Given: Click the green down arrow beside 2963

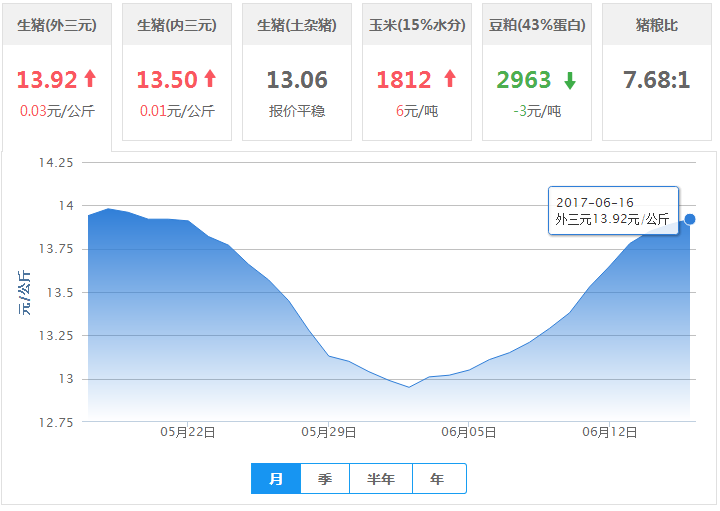Looking at the screenshot, I should click(569, 80).
